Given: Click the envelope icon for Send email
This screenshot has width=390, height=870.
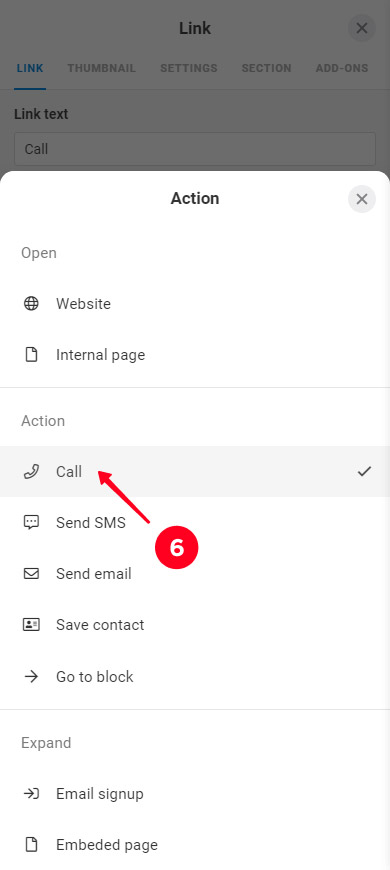Looking at the screenshot, I should click(x=32, y=574).
